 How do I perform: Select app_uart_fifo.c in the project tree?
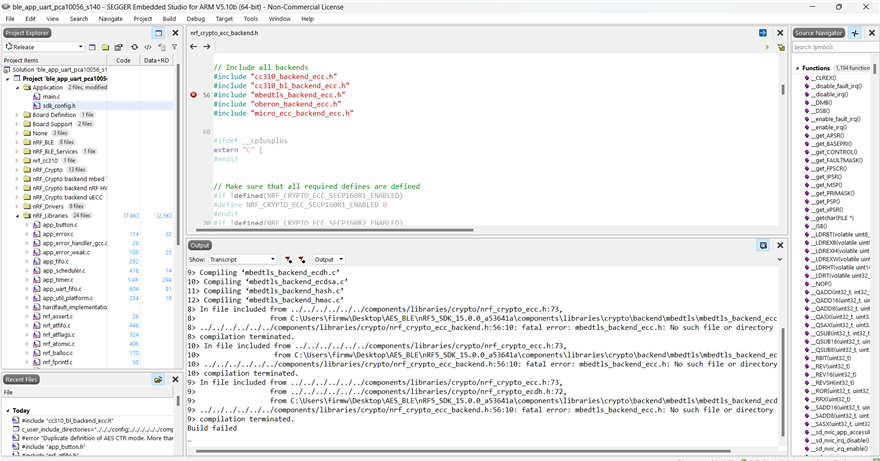click(x=62, y=289)
